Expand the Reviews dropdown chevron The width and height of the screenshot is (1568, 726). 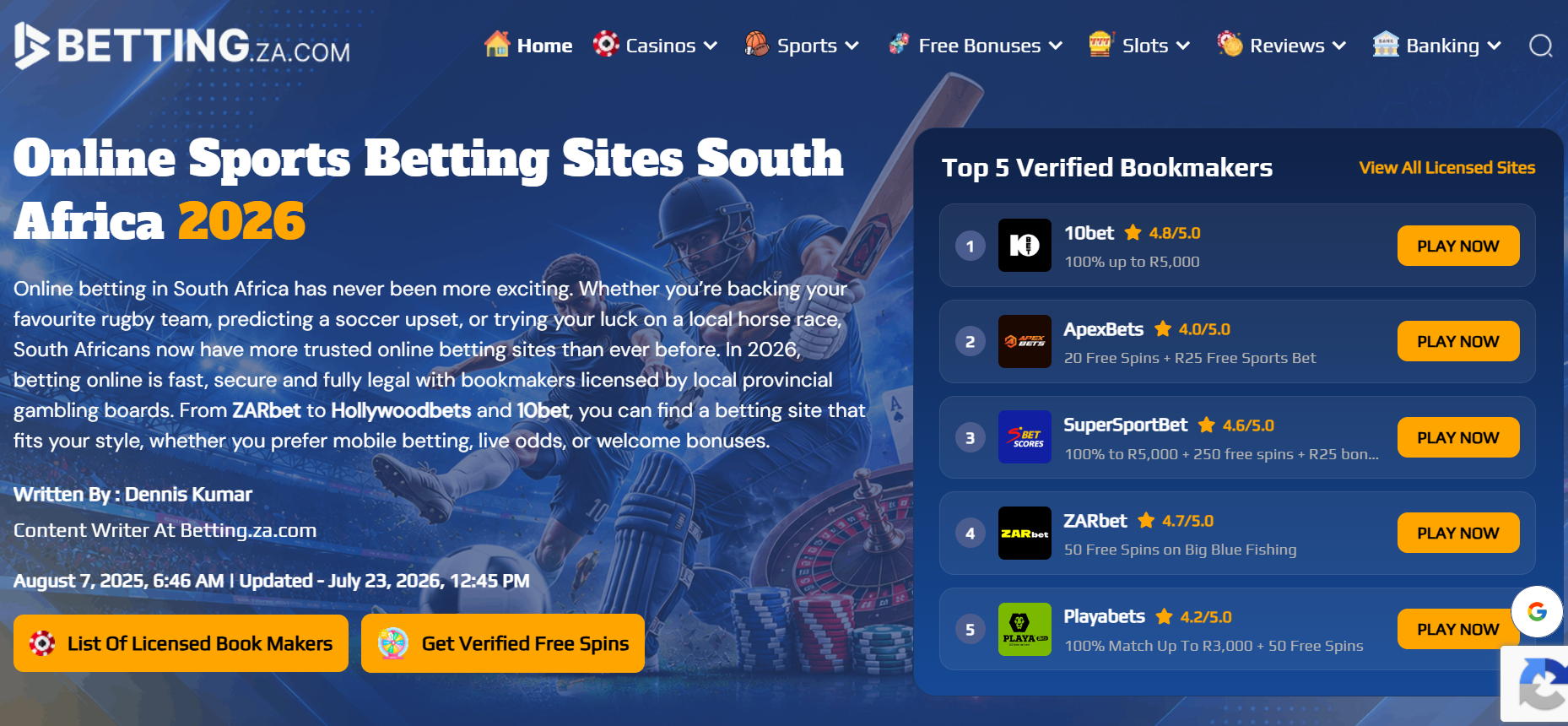coord(1339,46)
